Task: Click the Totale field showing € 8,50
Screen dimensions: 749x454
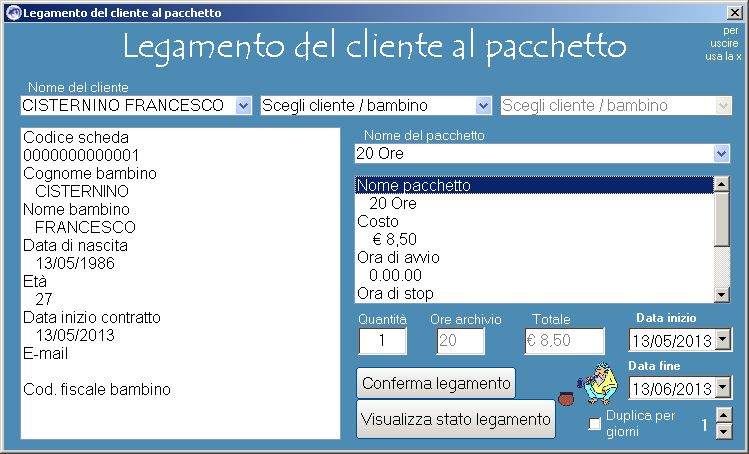Action: click(x=564, y=340)
